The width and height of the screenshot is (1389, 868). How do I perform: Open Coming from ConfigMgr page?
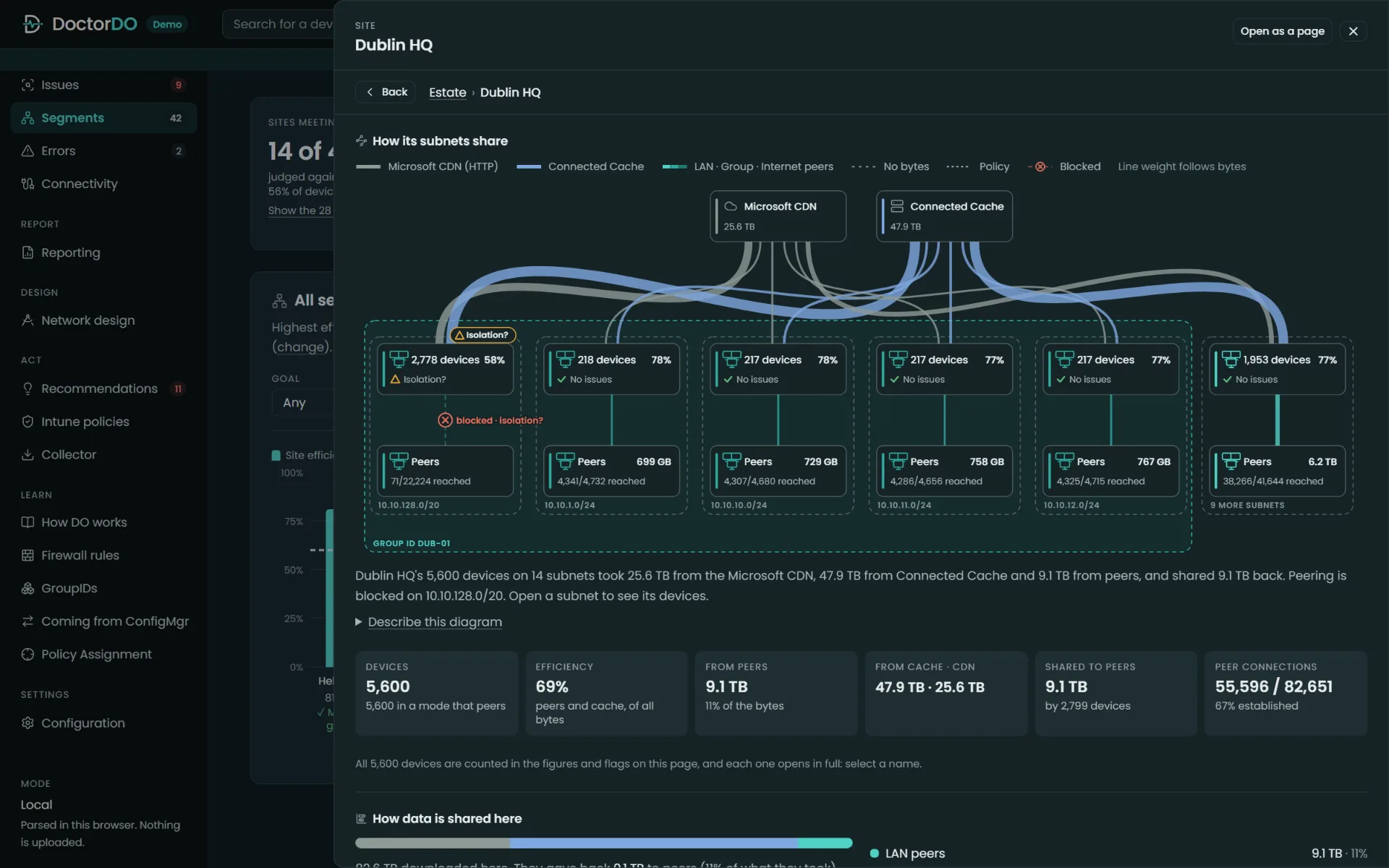pyautogui.click(x=103, y=621)
